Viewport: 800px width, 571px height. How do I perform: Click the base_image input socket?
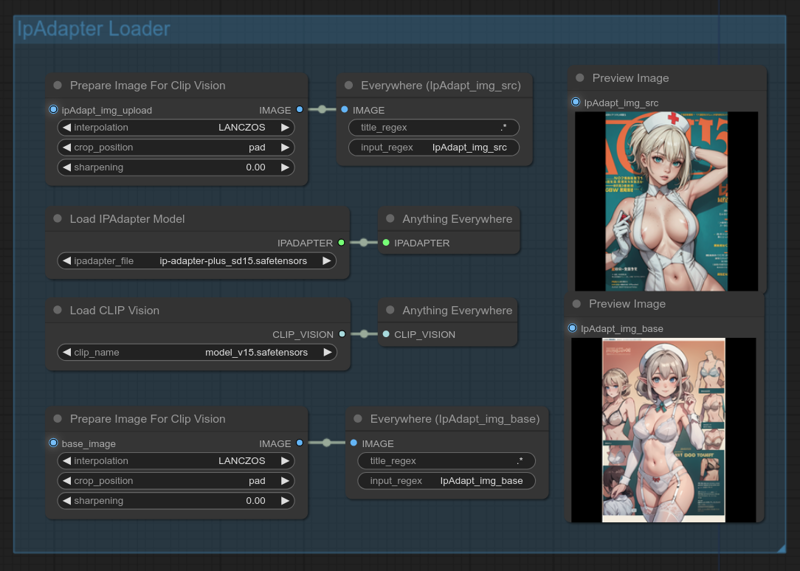[53, 442]
